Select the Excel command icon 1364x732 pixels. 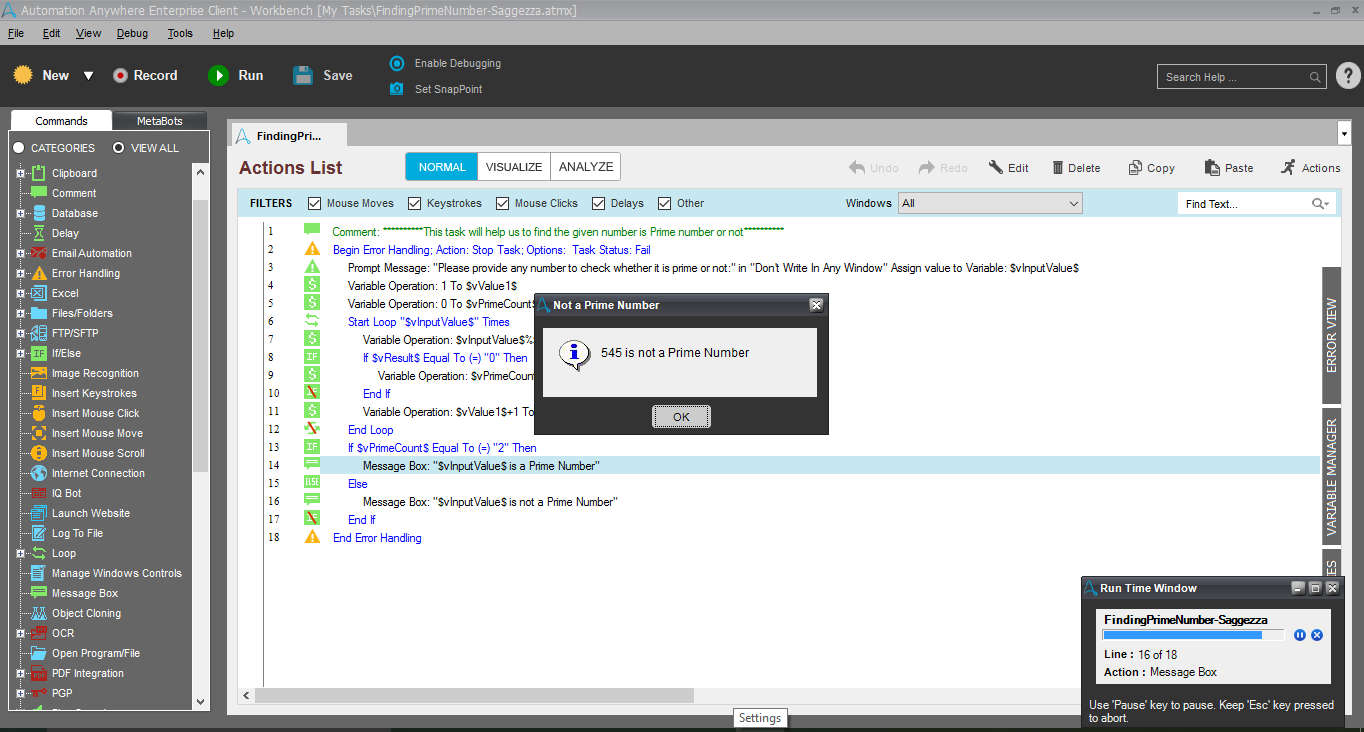pyautogui.click(x=39, y=293)
